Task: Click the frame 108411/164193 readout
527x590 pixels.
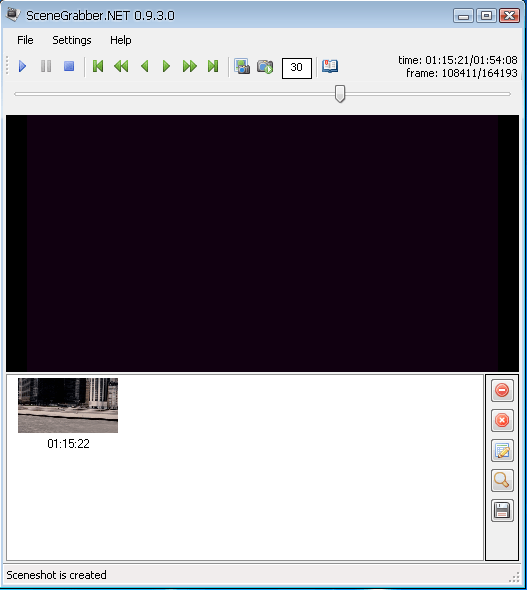Action: pos(462,73)
